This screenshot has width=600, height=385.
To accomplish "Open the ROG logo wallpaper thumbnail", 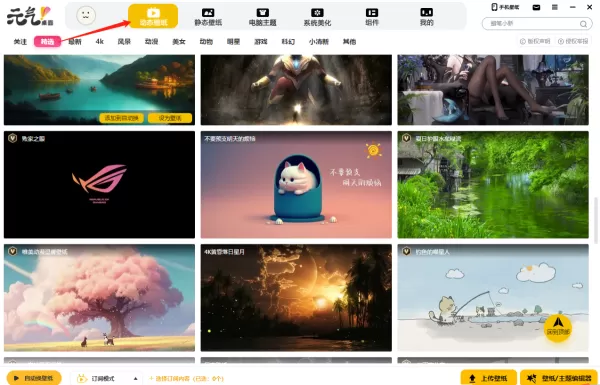I will tap(99, 184).
